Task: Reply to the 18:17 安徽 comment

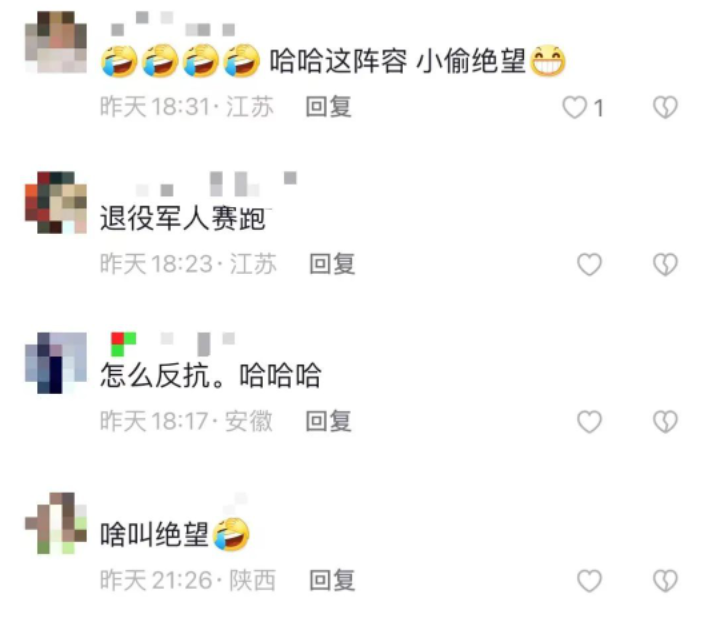Action: click(x=329, y=421)
